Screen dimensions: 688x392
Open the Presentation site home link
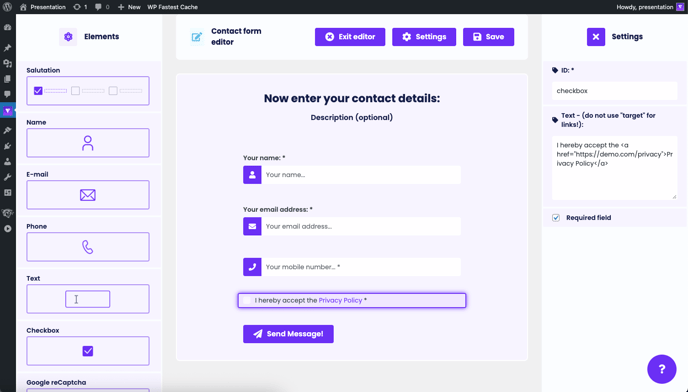43,7
